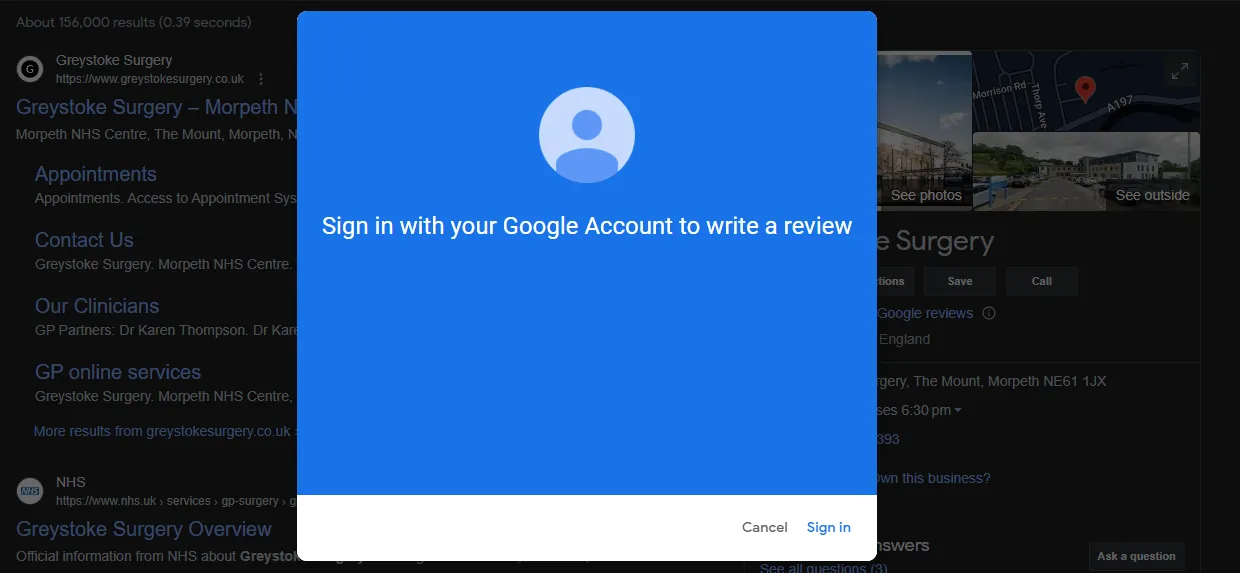1240x573 pixels.
Task: Open the Appointments sitelink
Action: (96, 174)
